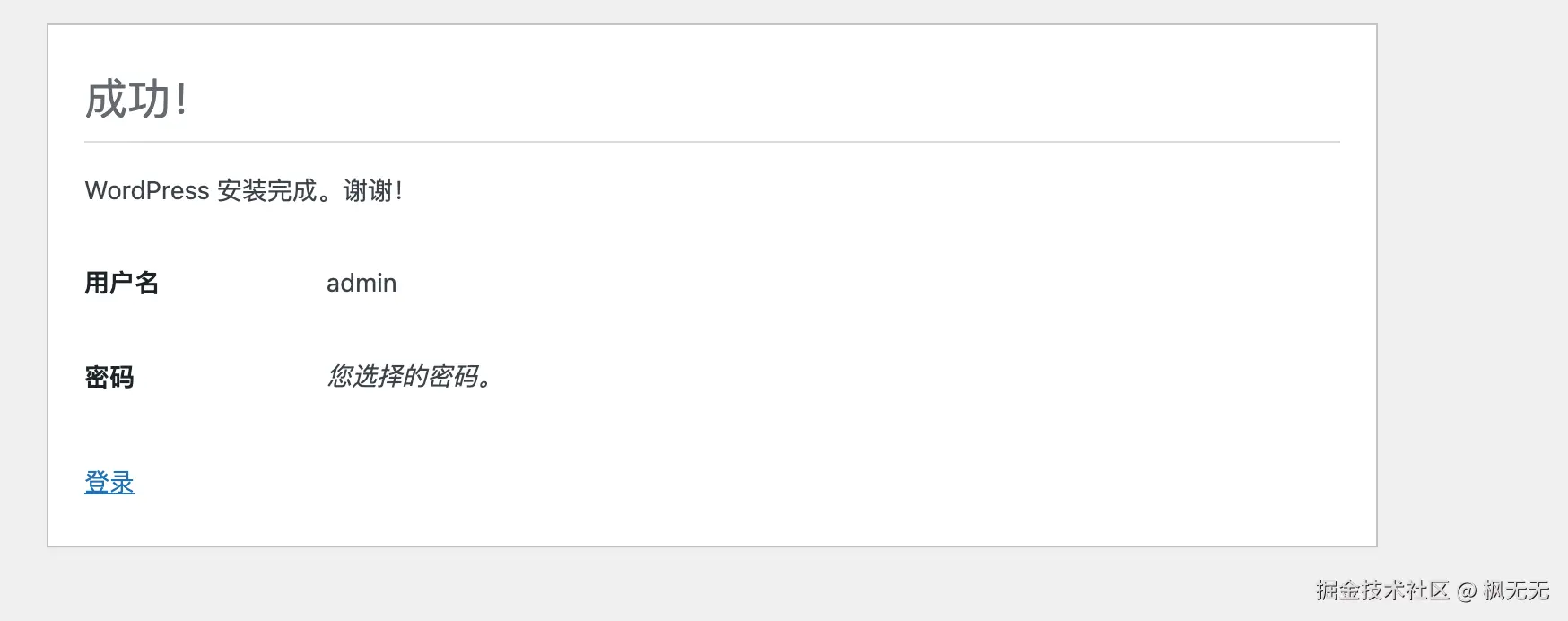1568x621 pixels.
Task: Click the 掘金技术社区 watermark text
Action: point(1382,590)
